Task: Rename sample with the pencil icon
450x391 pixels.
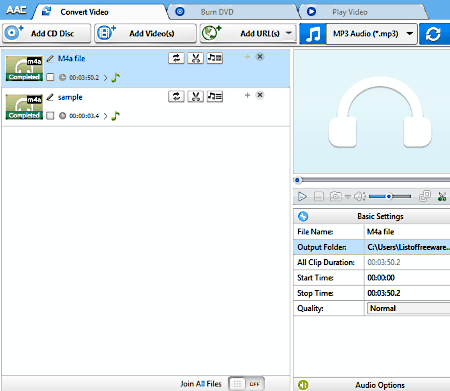Action: pyautogui.click(x=50, y=97)
